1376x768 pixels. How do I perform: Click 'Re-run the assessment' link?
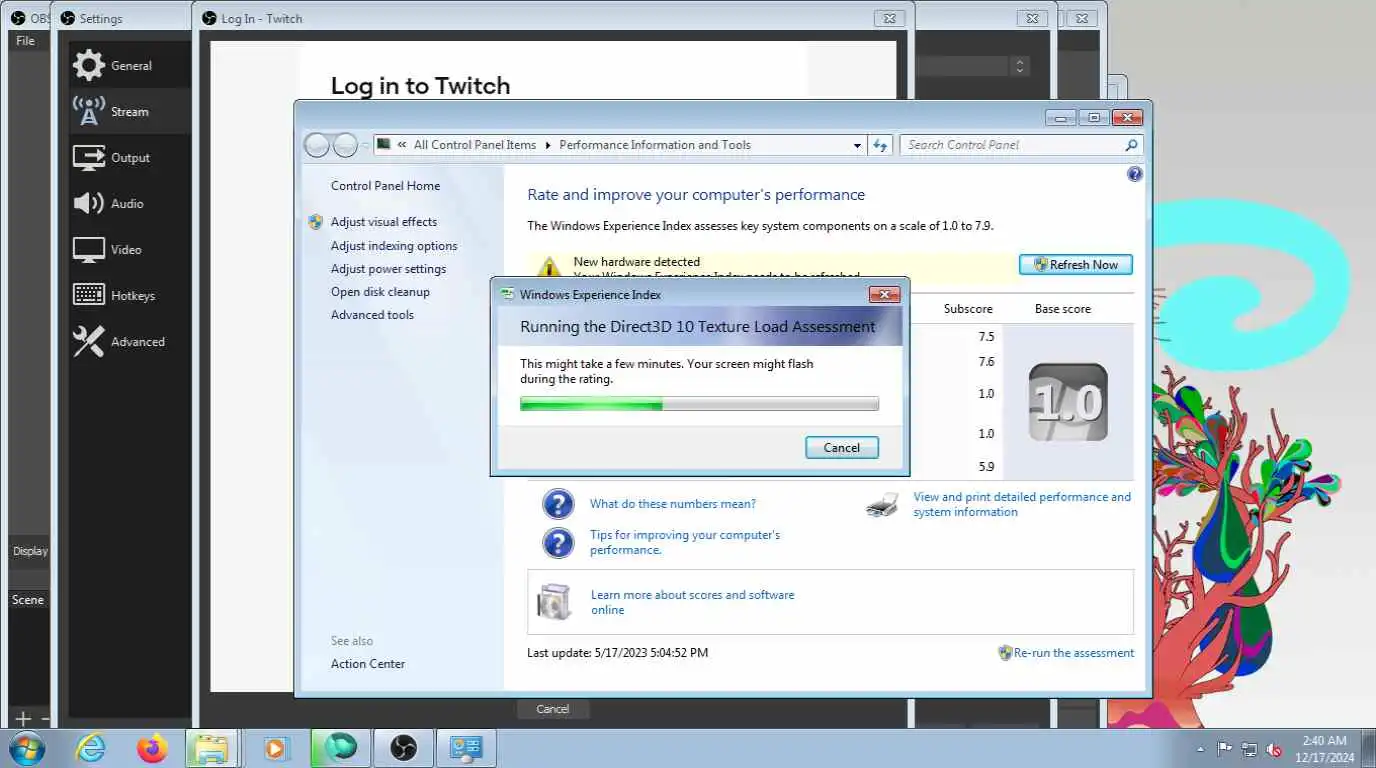click(x=1074, y=653)
